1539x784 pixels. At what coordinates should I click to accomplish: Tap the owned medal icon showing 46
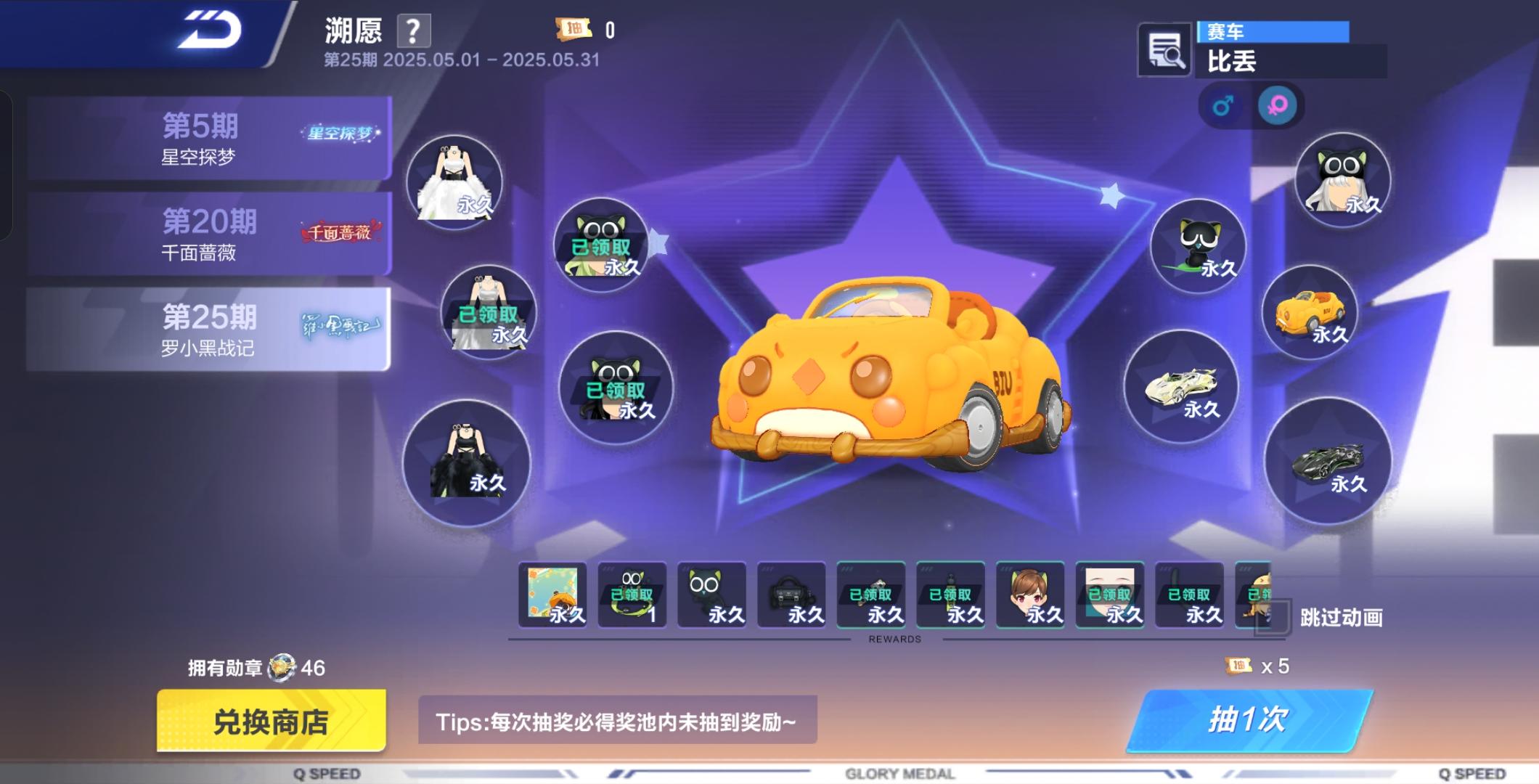(282, 668)
